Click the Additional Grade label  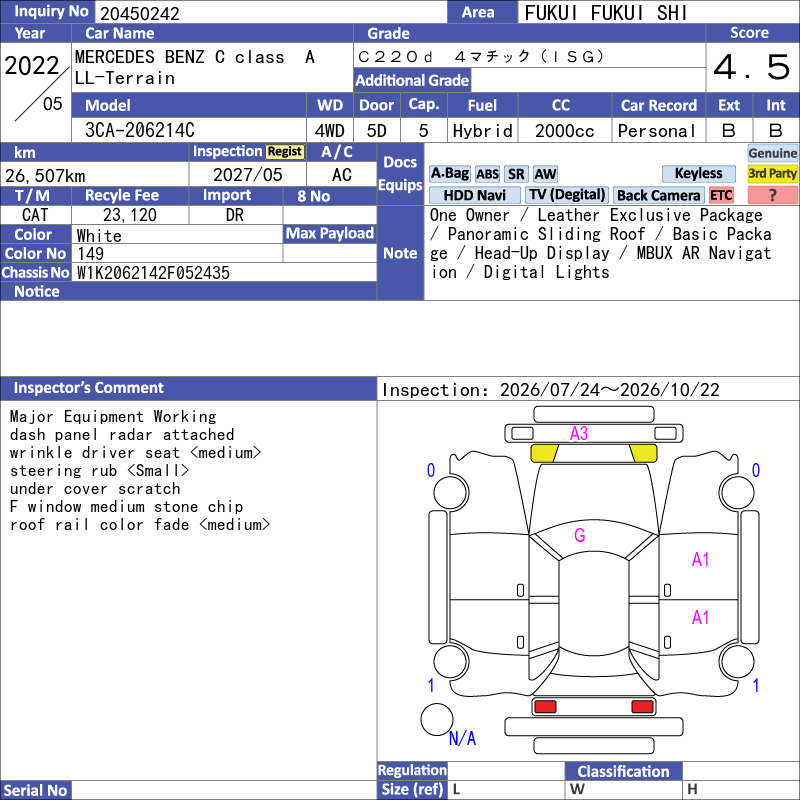point(412,80)
